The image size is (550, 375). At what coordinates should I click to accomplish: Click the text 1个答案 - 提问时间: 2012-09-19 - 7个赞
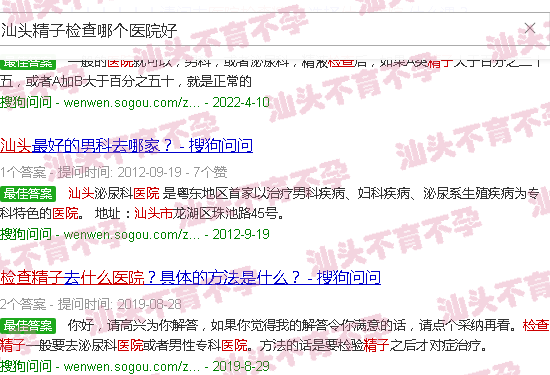[x=113, y=172]
